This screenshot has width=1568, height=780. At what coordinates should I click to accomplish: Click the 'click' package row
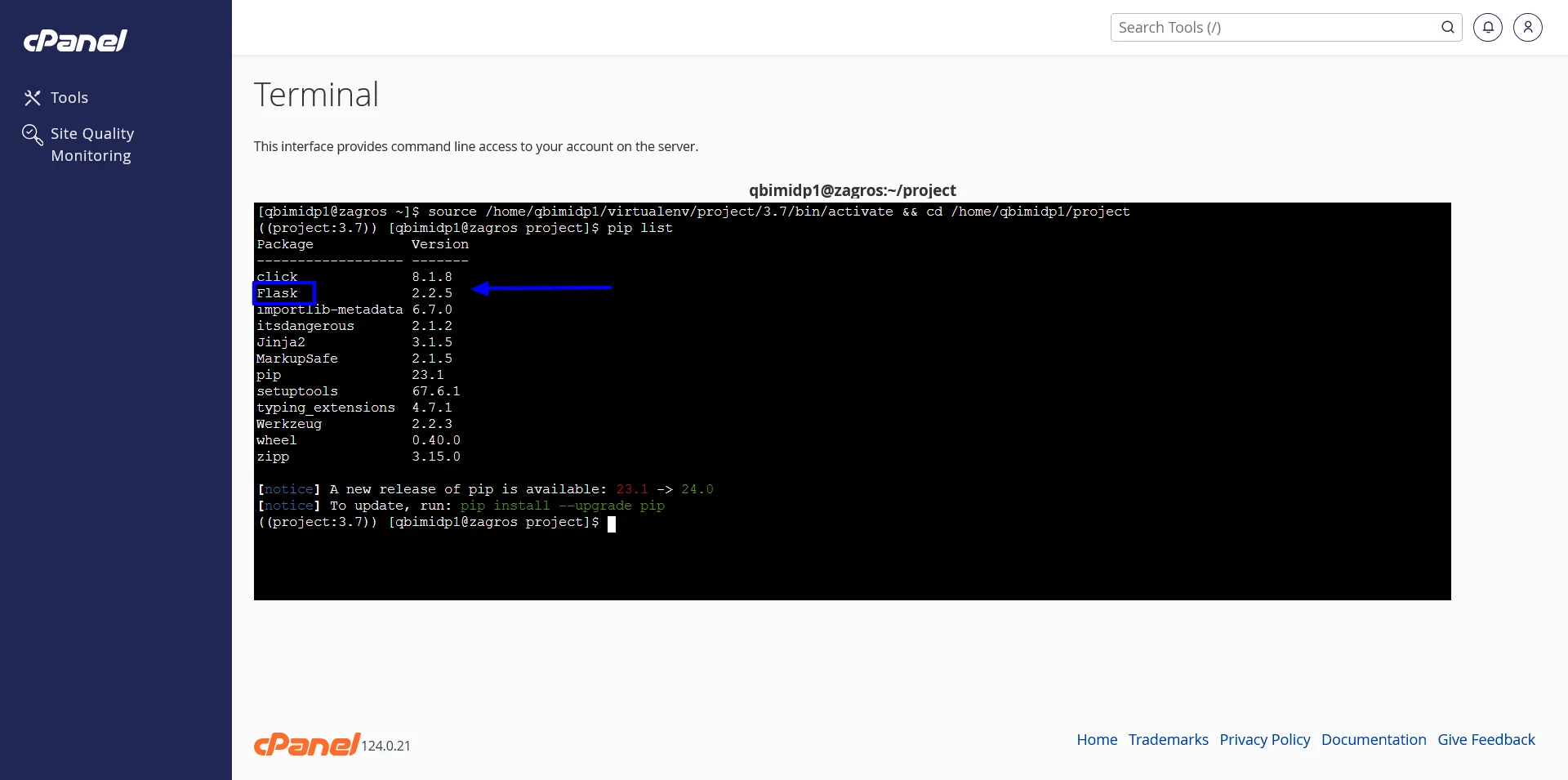pyautogui.click(x=354, y=277)
